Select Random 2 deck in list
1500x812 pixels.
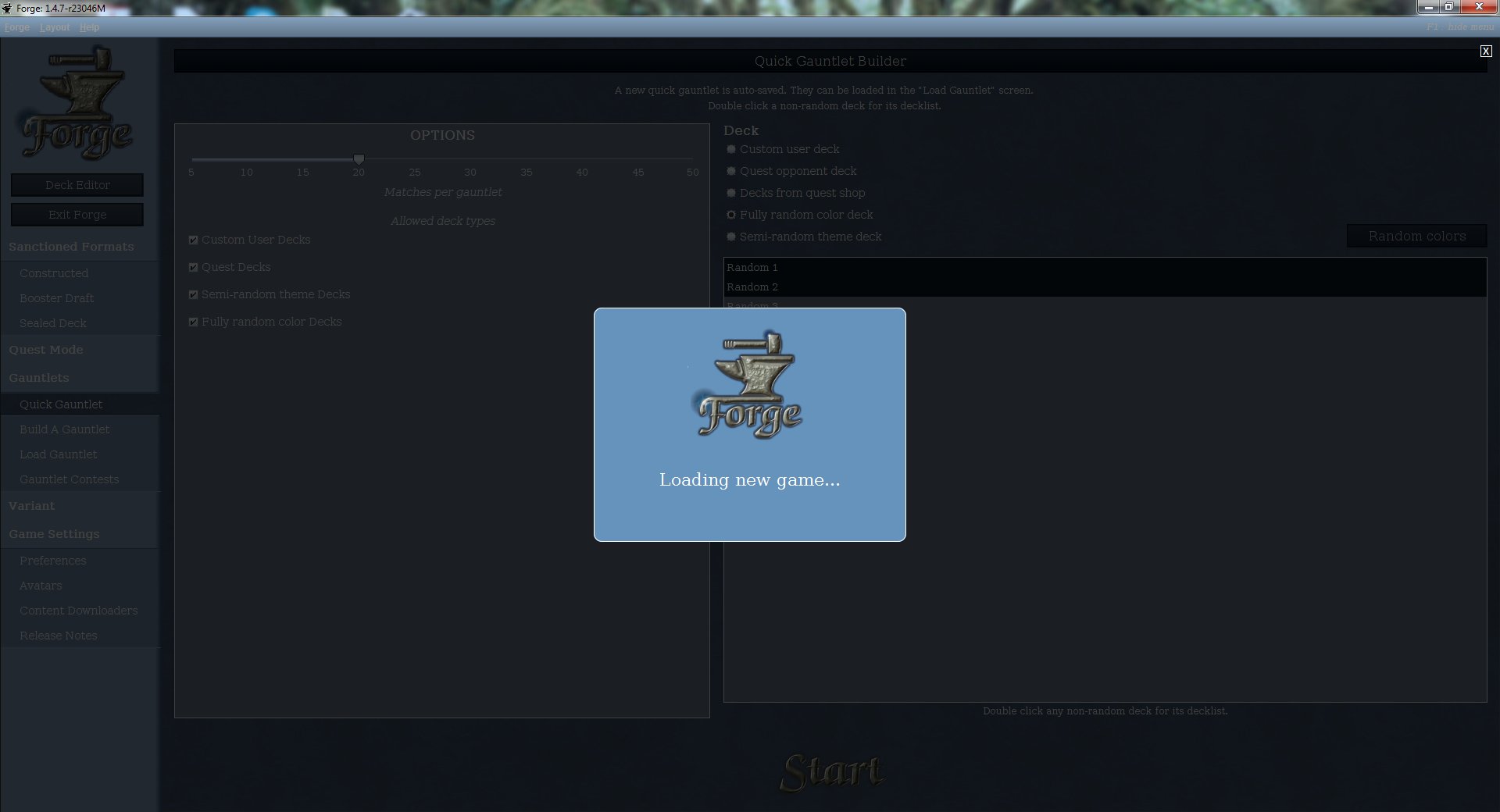tap(1105, 287)
